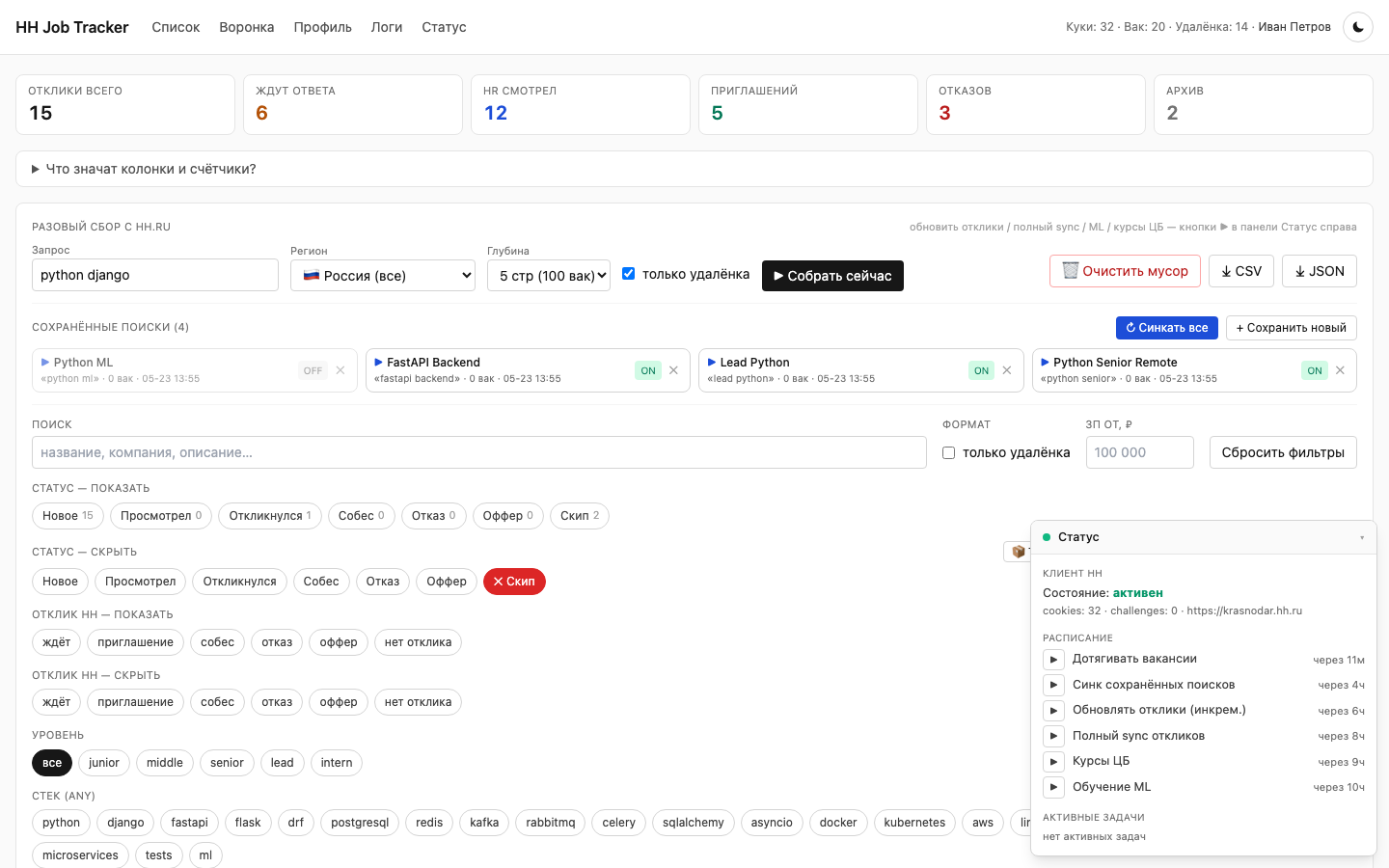Expand Что значат колонки и счётчики

pos(694,169)
